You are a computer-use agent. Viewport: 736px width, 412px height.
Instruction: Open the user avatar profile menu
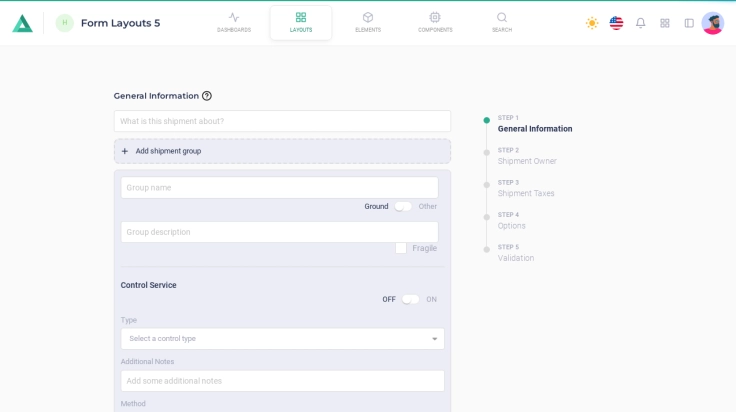point(713,23)
